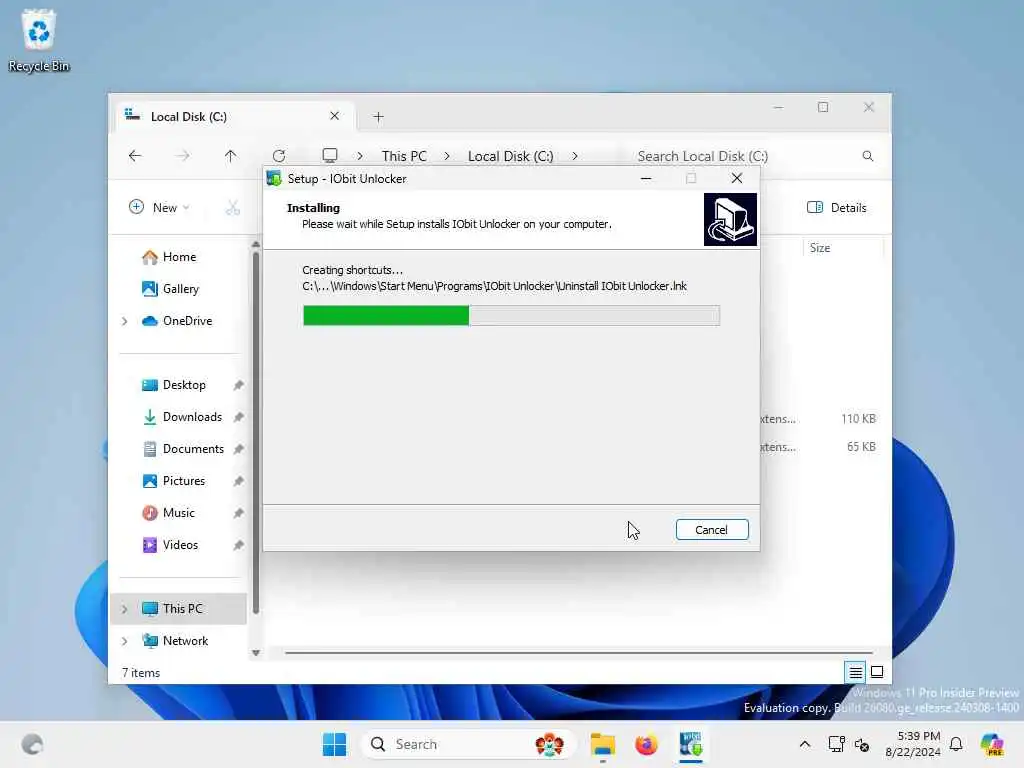
Task: Close the Local Disk (C:) tab
Action: point(334,116)
